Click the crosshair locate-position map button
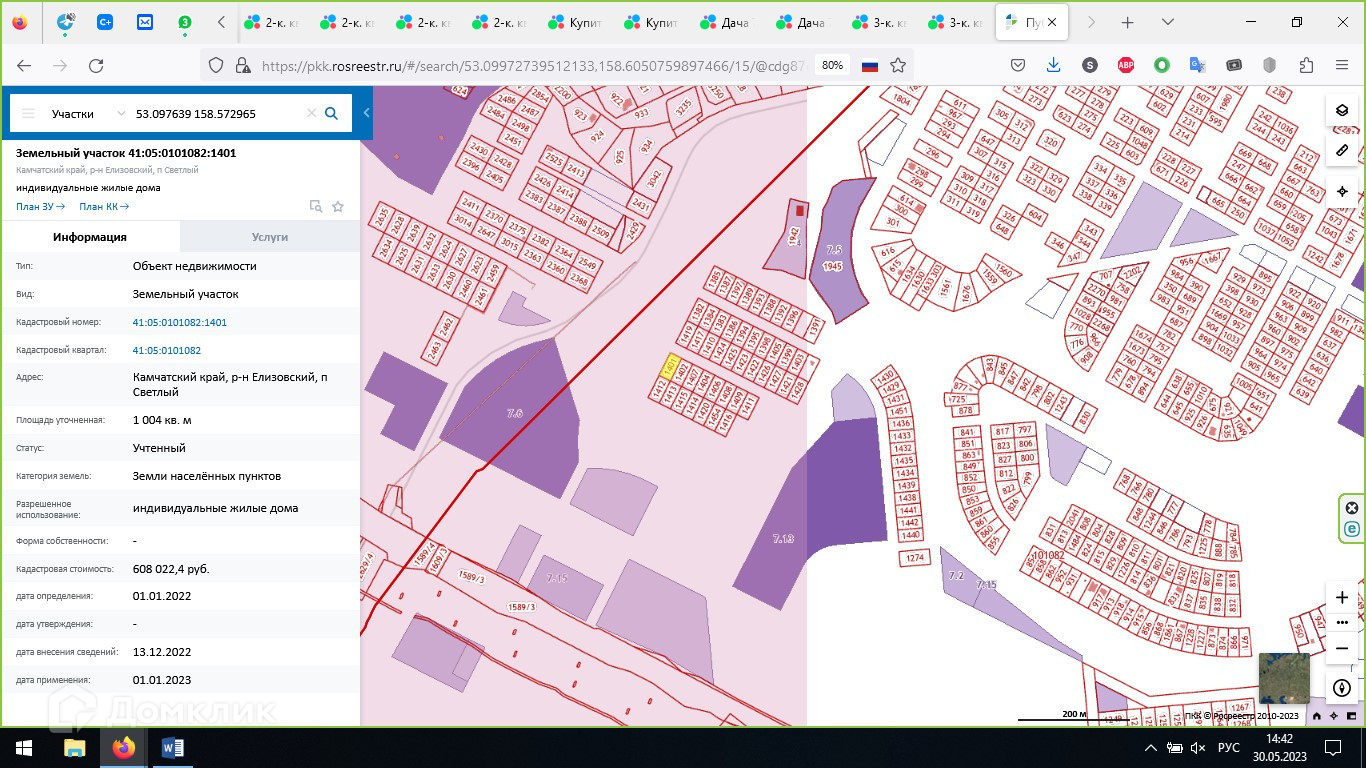This screenshot has width=1366, height=768. click(1342, 191)
